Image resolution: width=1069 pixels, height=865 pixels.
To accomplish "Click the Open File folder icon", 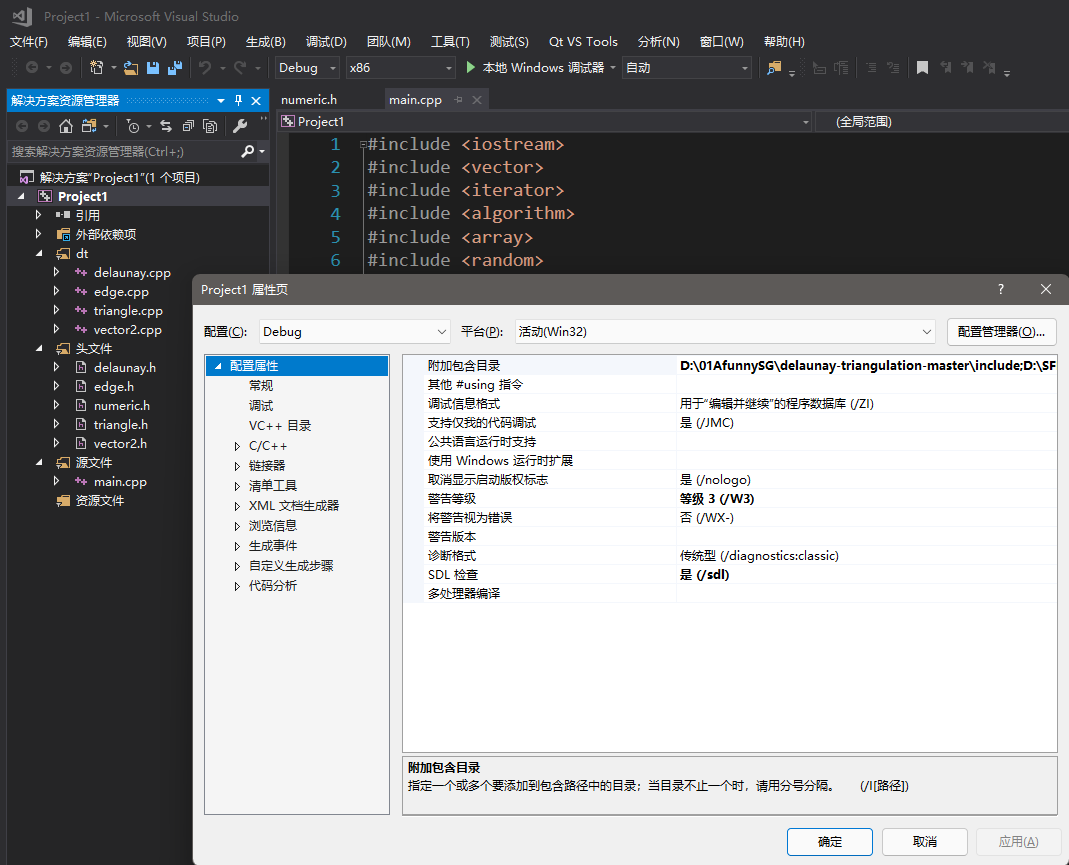I will click(x=131, y=67).
